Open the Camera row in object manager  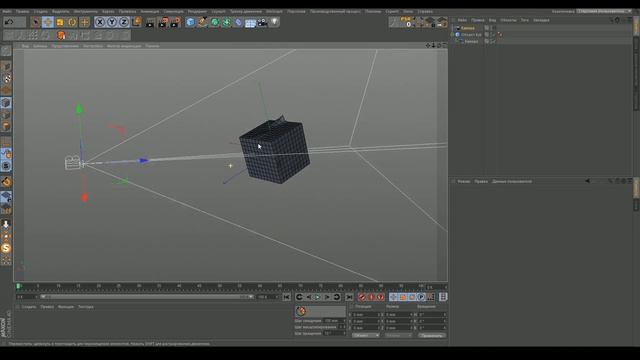click(x=468, y=28)
